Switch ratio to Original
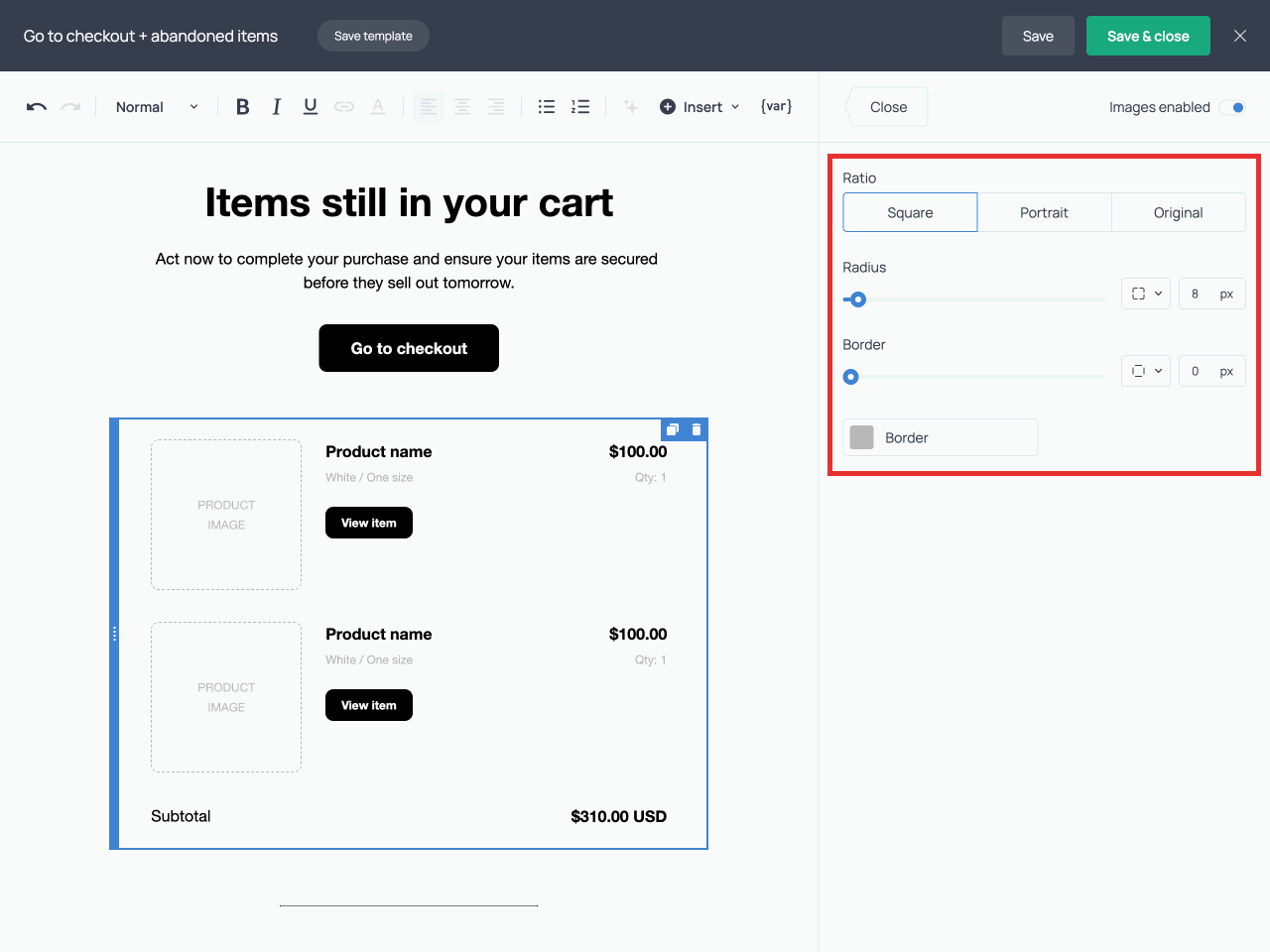1270x952 pixels. [1178, 212]
